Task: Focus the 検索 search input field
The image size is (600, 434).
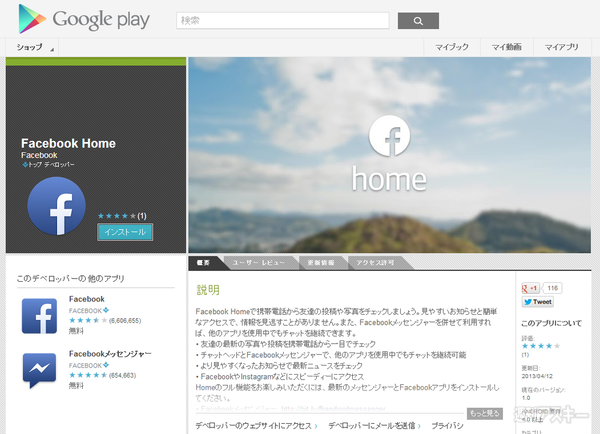Action: (283, 21)
